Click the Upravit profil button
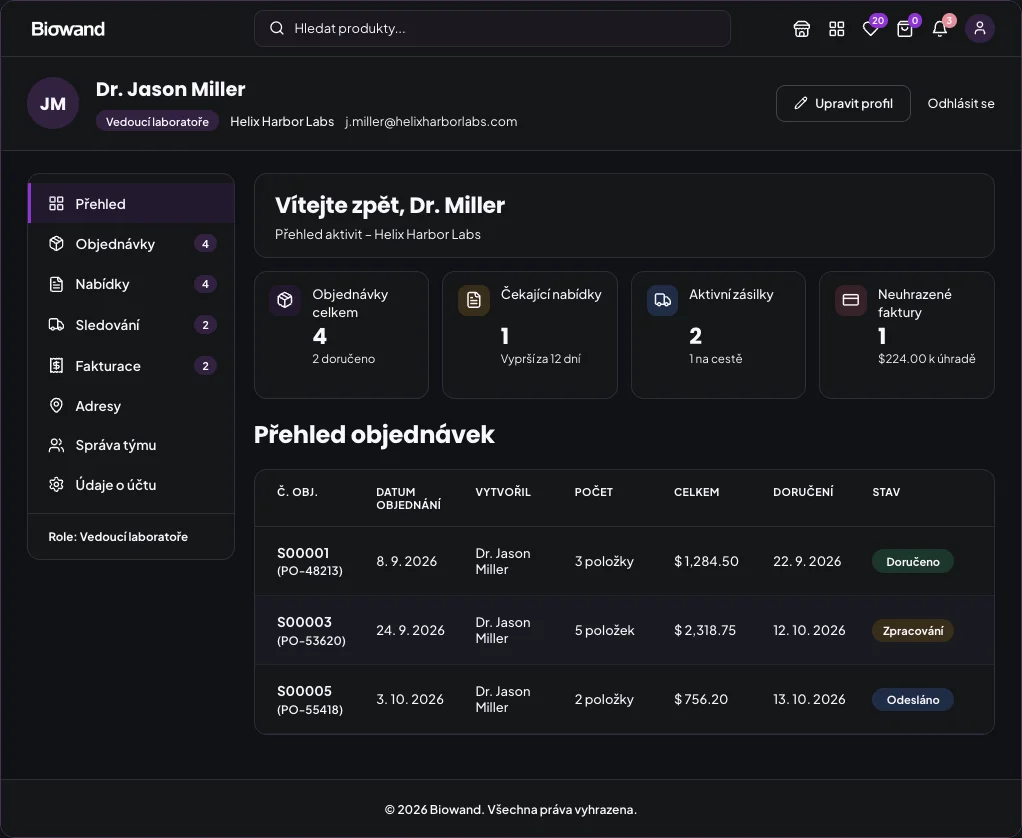This screenshot has width=1022, height=838. click(843, 103)
